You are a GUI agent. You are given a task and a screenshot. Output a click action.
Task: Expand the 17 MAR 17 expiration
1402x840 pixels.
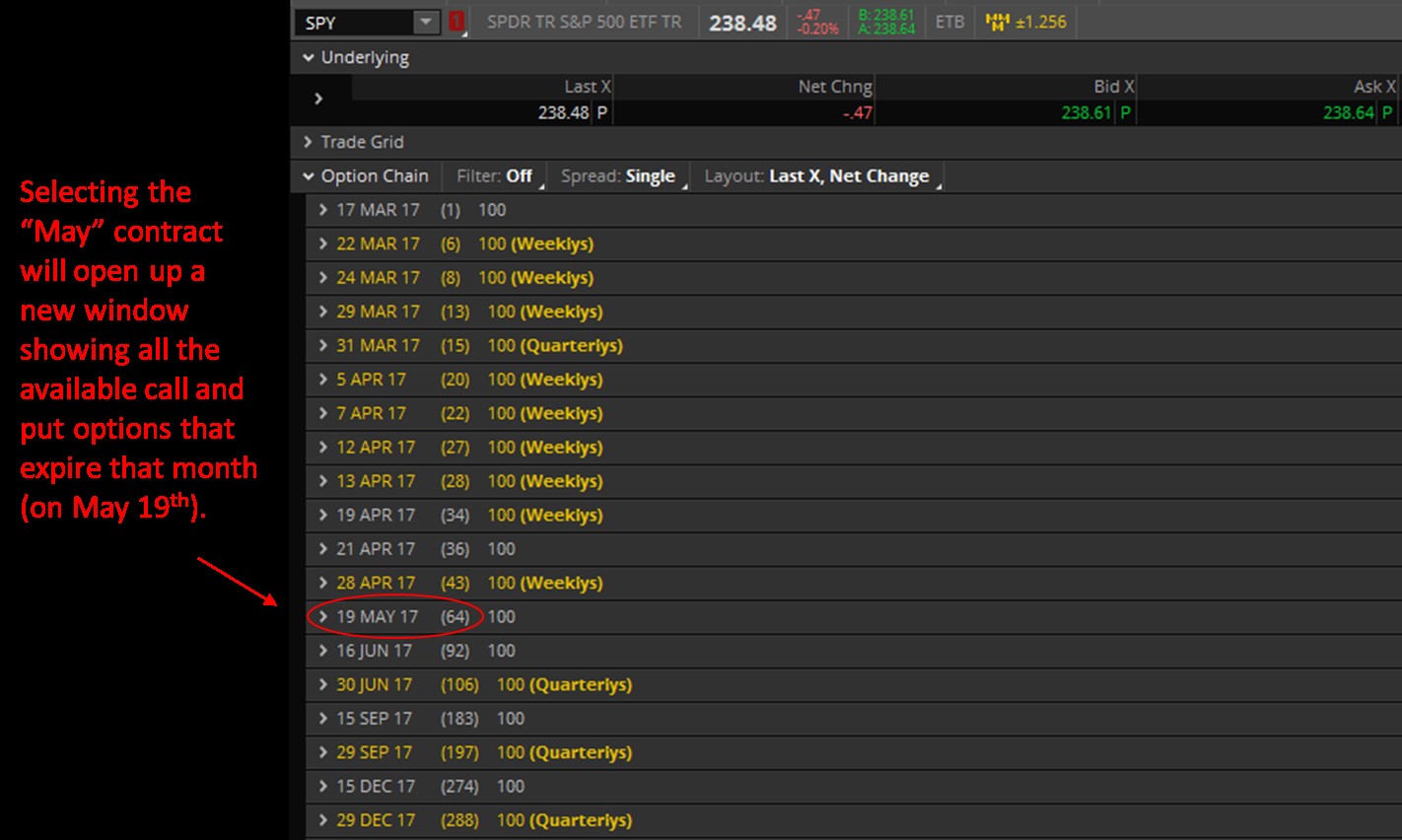[323, 210]
